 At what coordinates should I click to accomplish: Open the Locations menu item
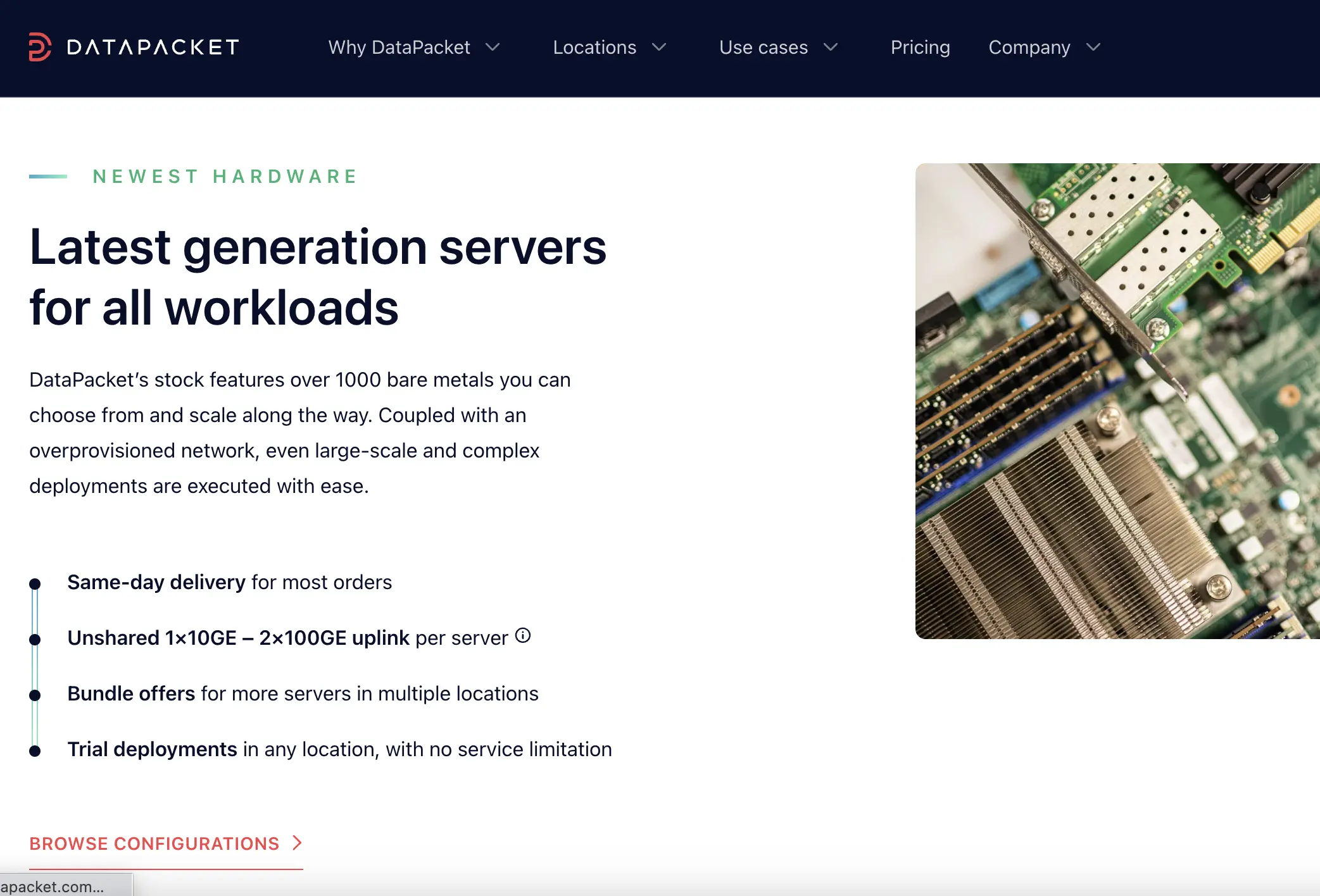594,47
